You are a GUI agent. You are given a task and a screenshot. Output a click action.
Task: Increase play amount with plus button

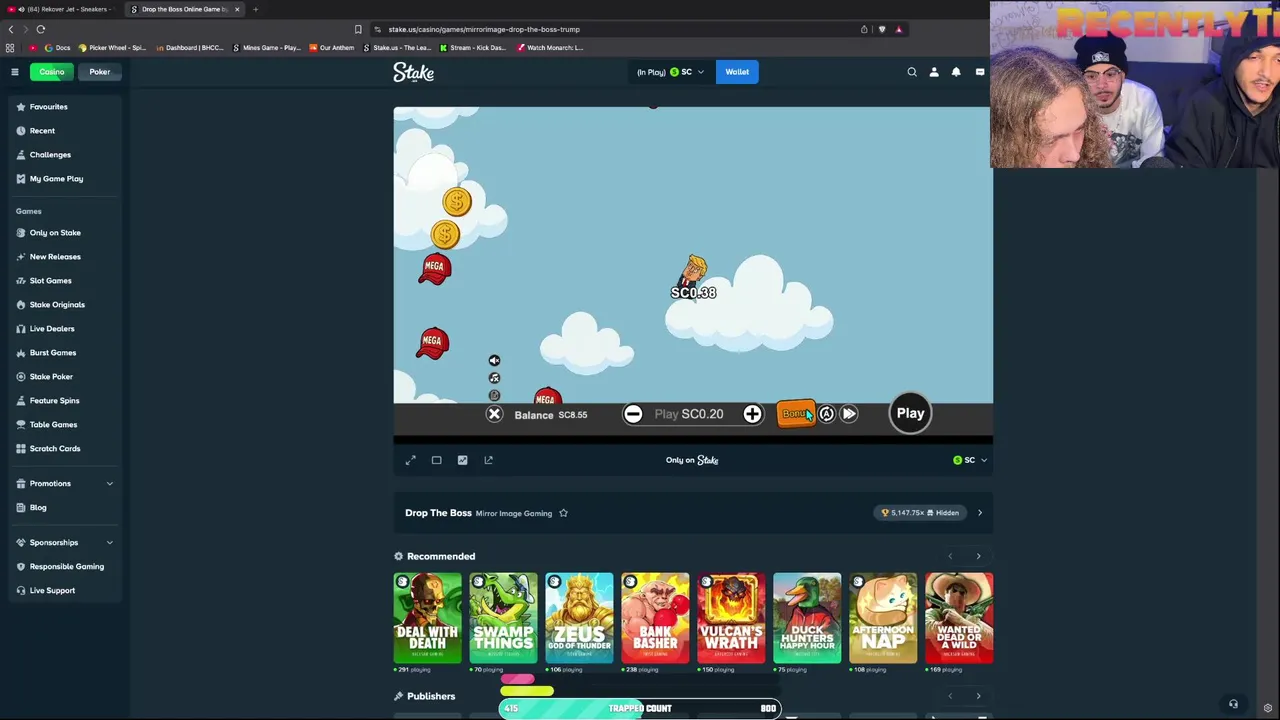[752, 414]
